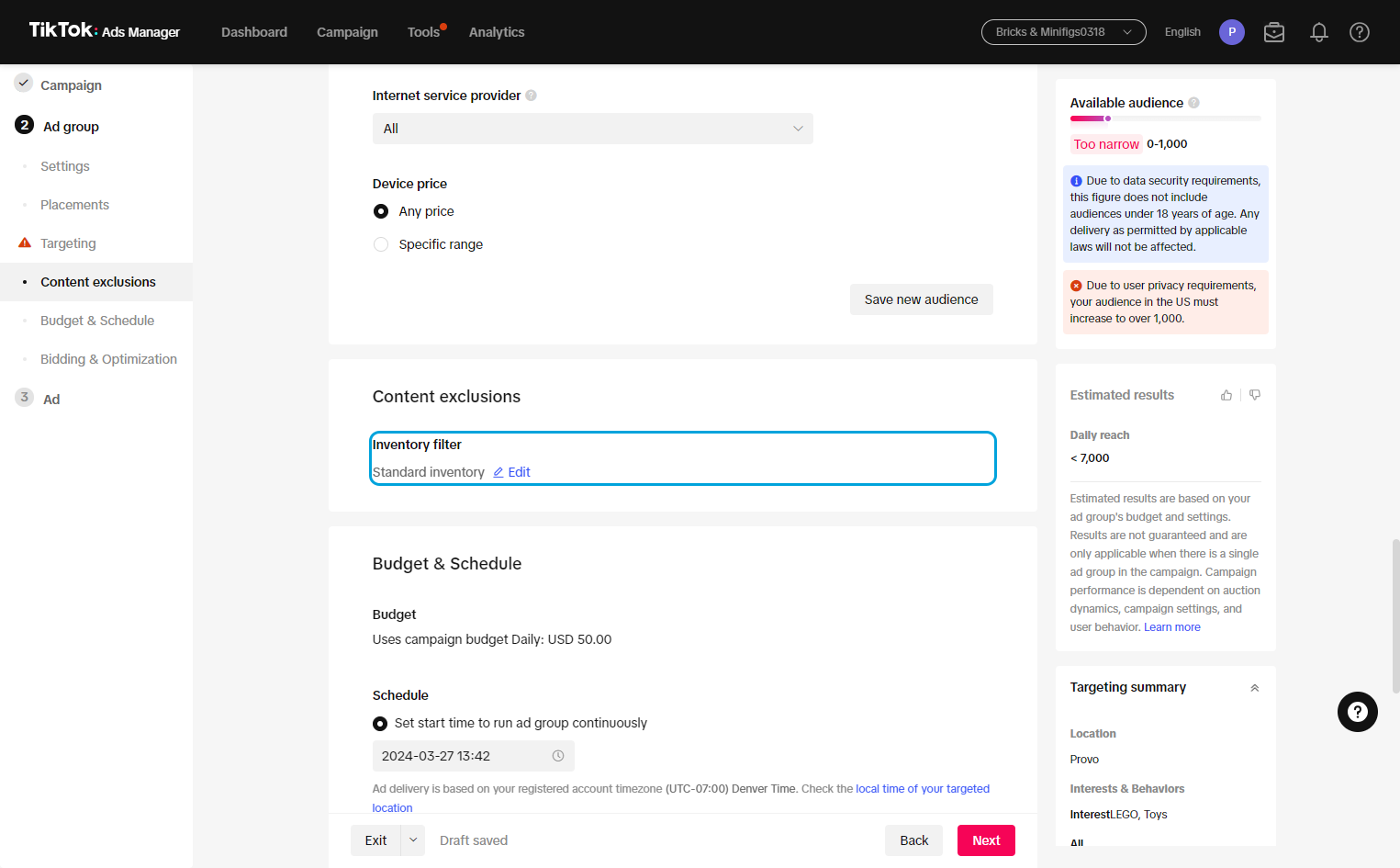This screenshot has width=1400, height=868.
Task: Select the Any price radio option
Action: click(x=381, y=211)
